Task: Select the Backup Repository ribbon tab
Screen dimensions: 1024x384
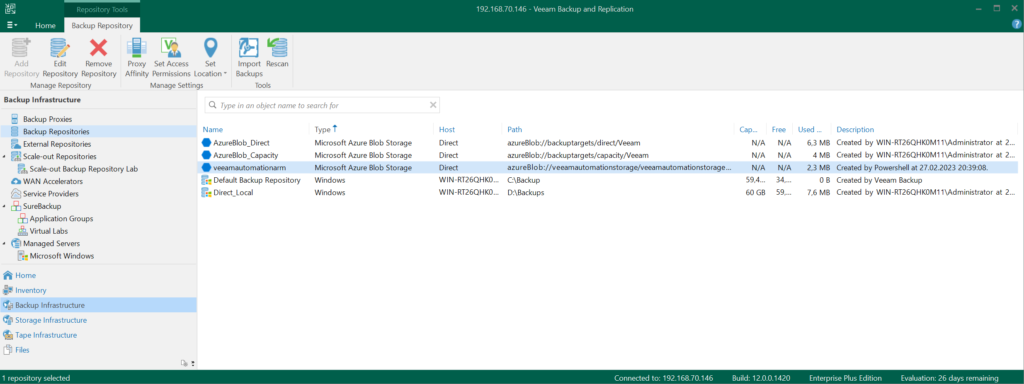Action: (102, 25)
